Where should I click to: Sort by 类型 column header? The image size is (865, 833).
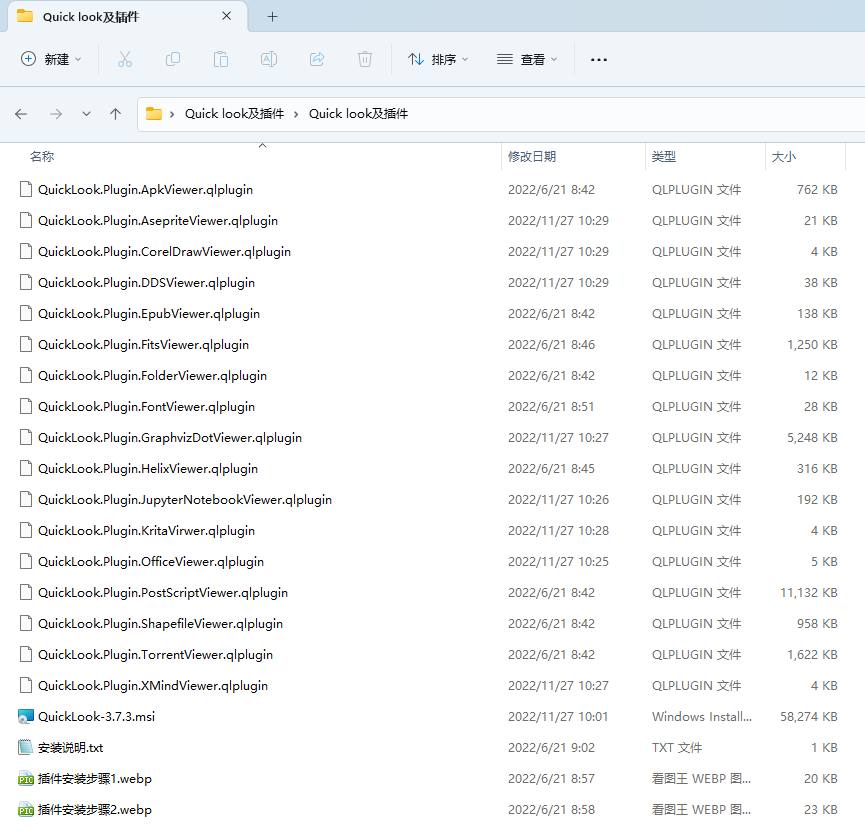click(664, 157)
